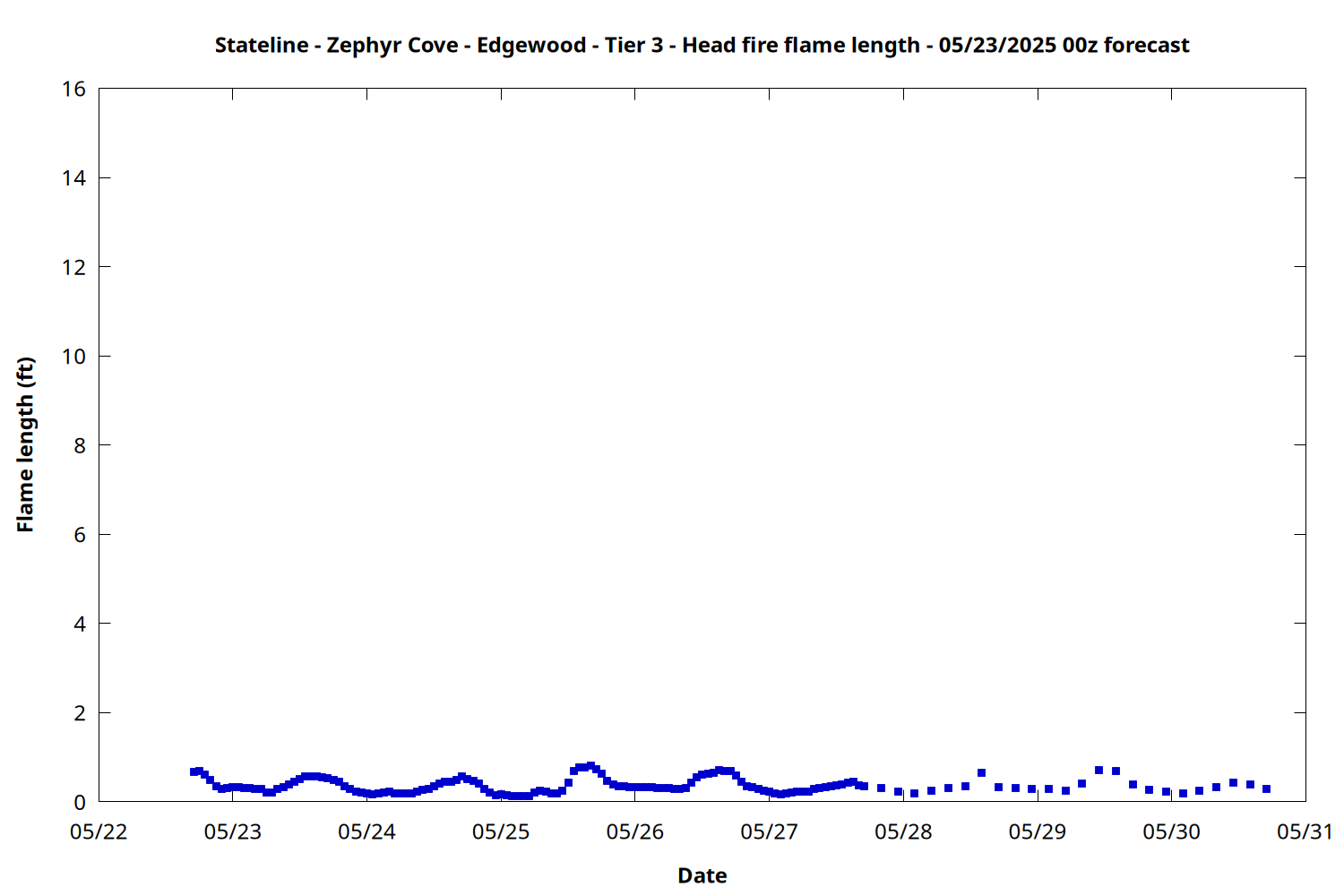This screenshot has height=896, width=1344.
Task: Click the 05/31 date label
Action: [x=1305, y=831]
